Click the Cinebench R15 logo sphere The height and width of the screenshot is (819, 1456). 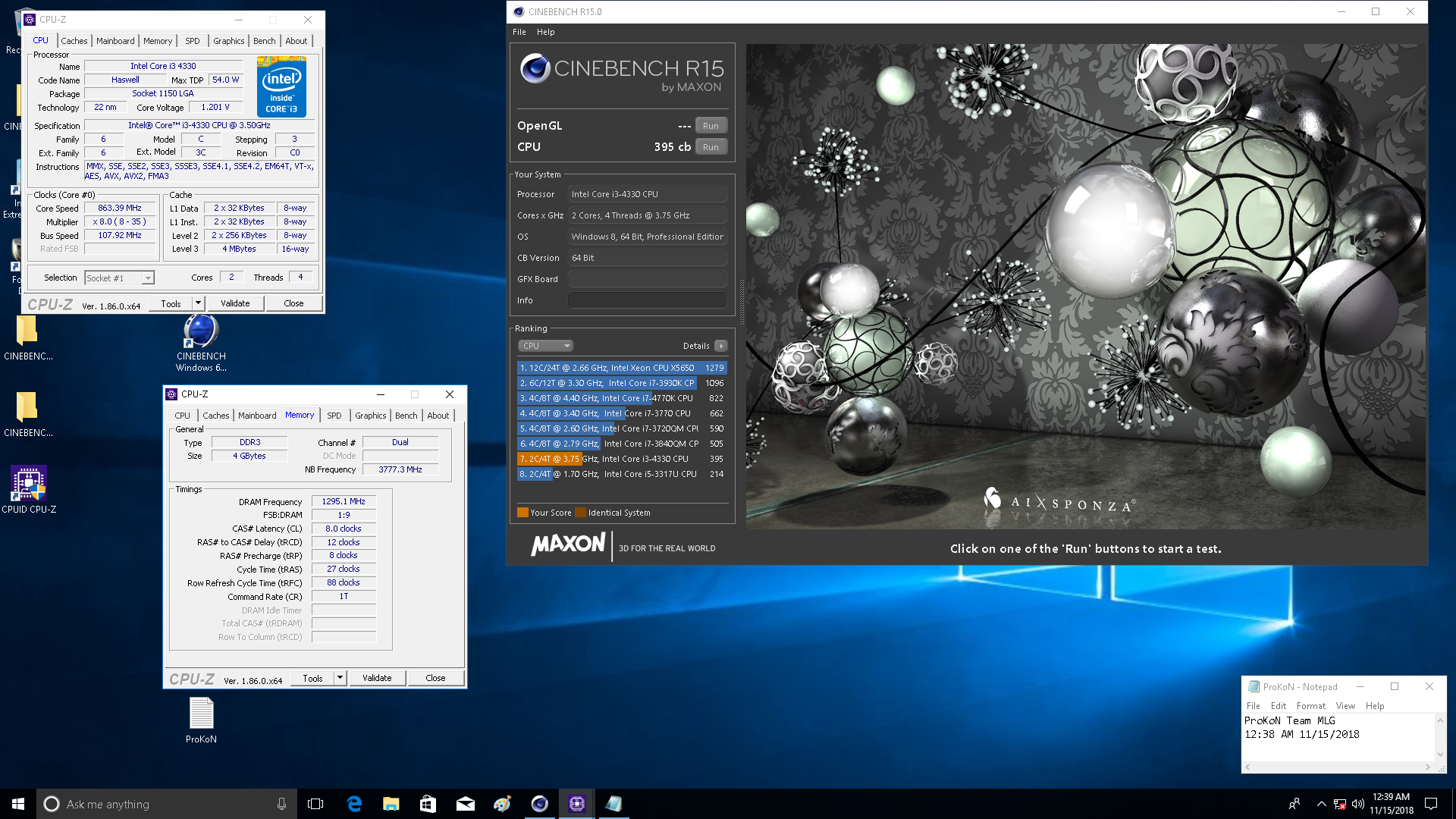tap(535, 68)
